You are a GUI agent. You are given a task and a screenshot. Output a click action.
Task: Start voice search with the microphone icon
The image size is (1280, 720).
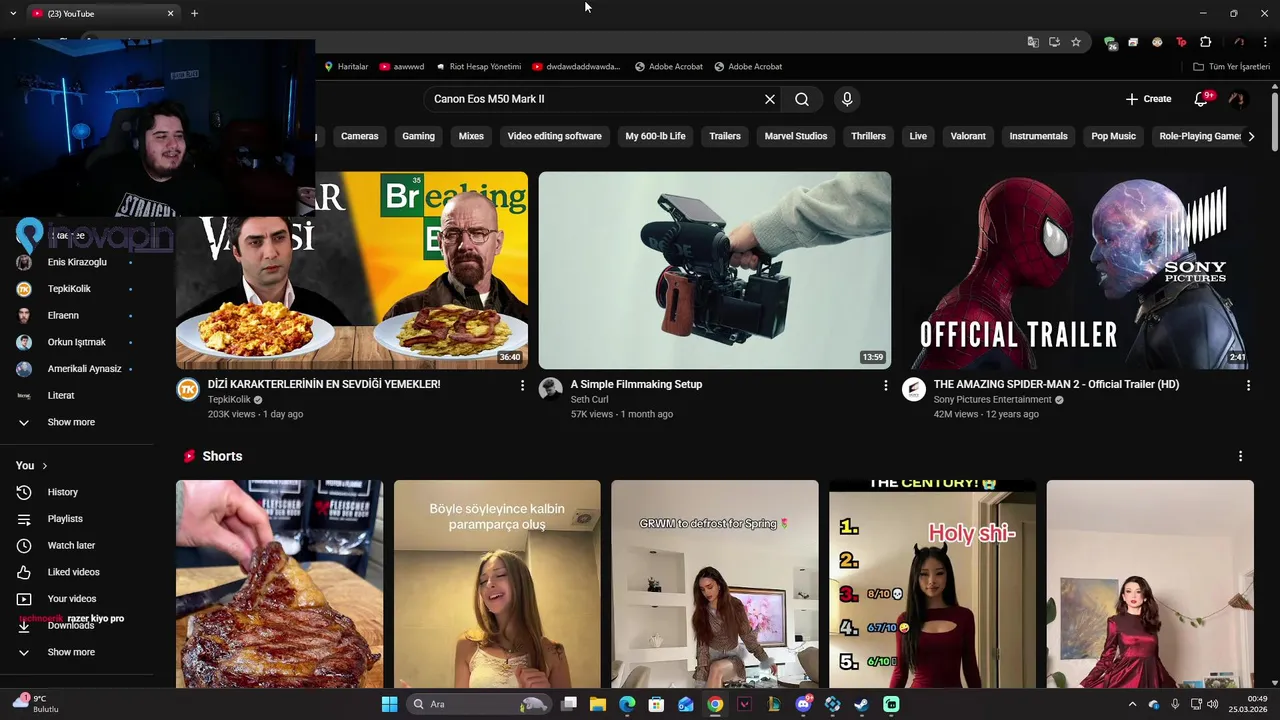(847, 99)
